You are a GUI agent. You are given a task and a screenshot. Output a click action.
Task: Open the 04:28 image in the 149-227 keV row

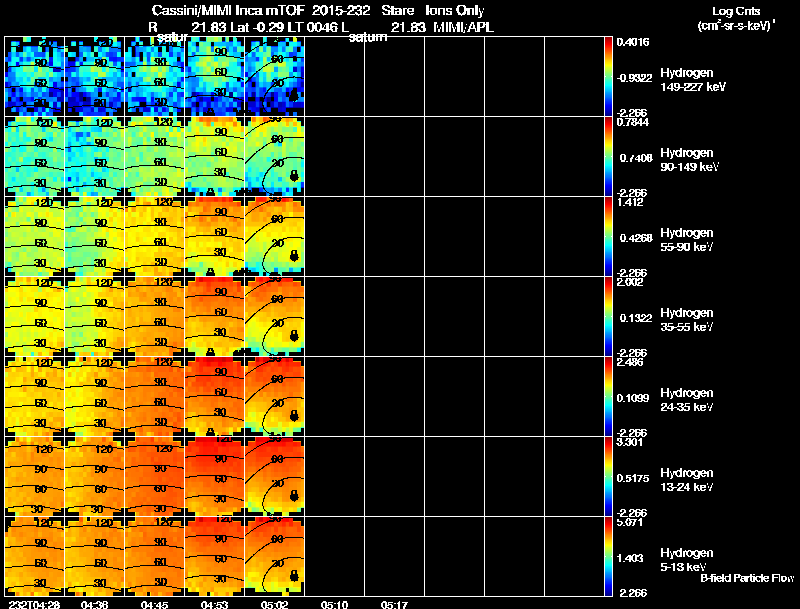click(x=35, y=76)
